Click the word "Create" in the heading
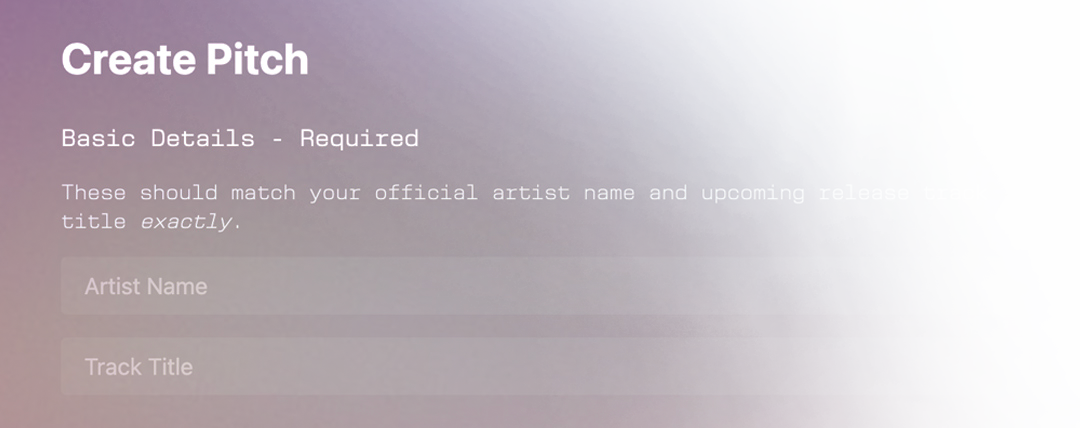 pyautogui.click(x=129, y=60)
